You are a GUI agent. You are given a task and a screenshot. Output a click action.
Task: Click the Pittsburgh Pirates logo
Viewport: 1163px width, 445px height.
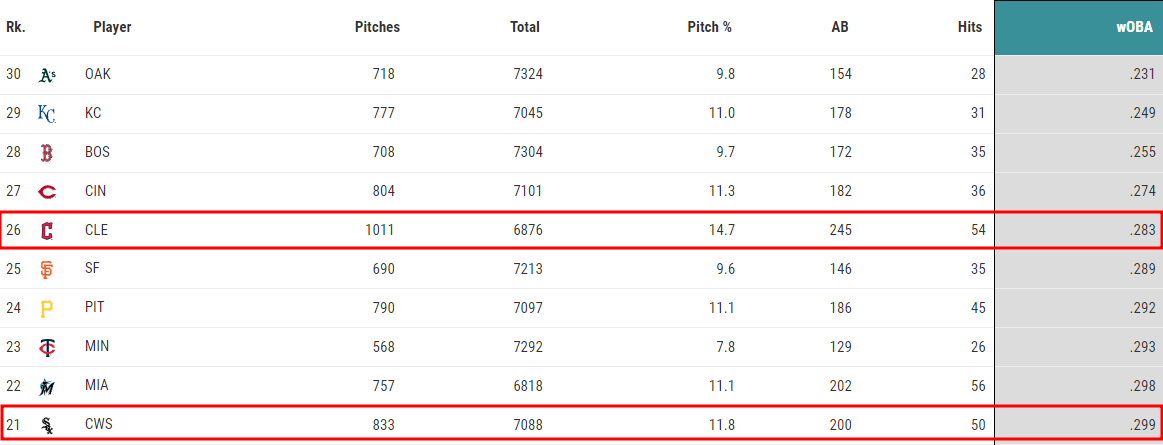point(47,309)
